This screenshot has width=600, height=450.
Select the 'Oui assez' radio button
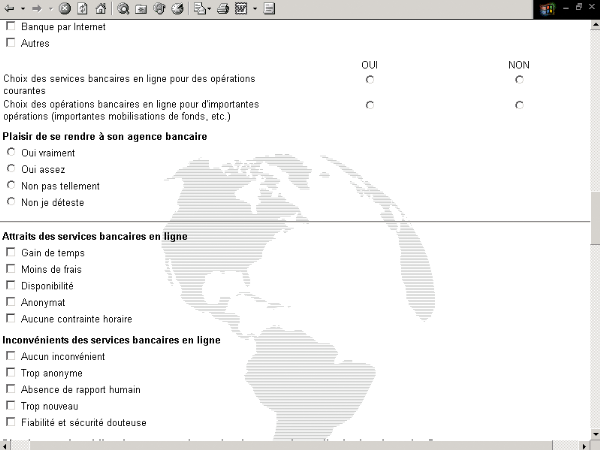[x=11, y=169]
